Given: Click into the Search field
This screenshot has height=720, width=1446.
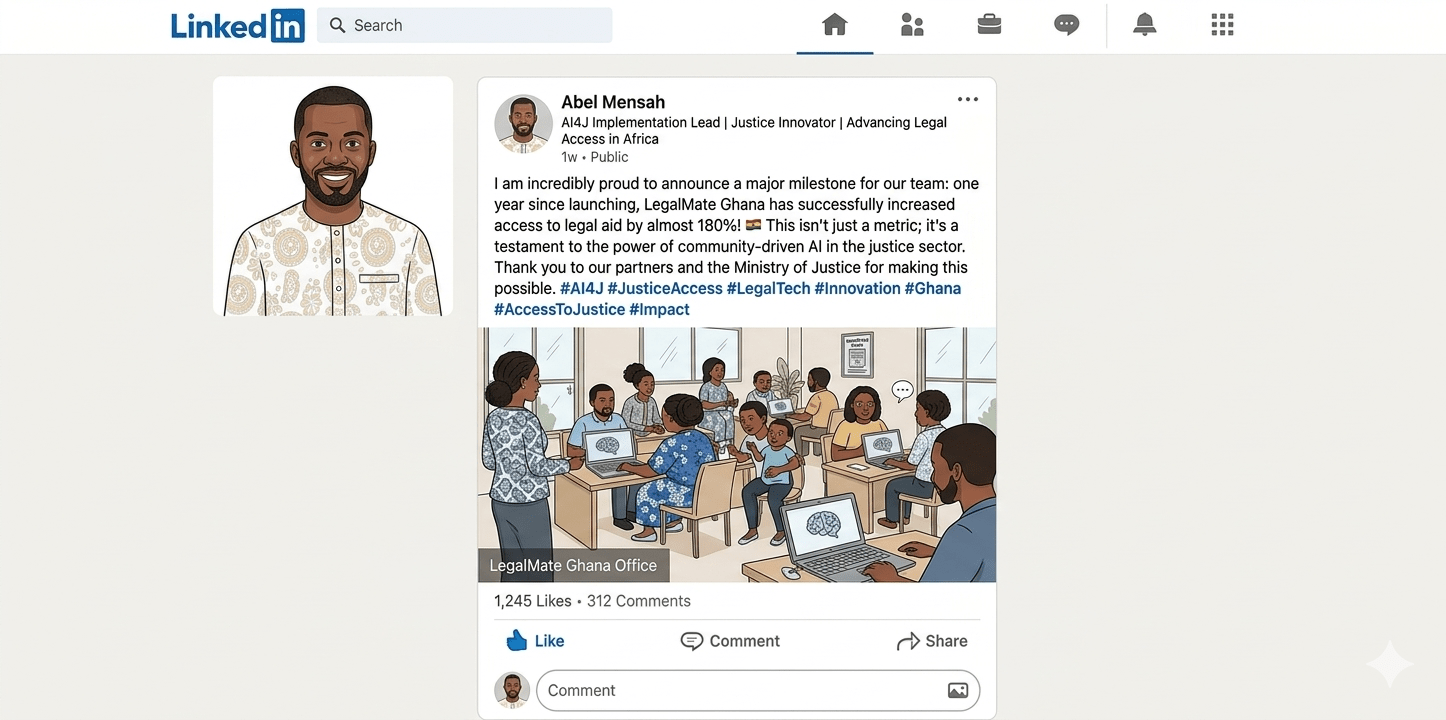Looking at the screenshot, I should 465,25.
